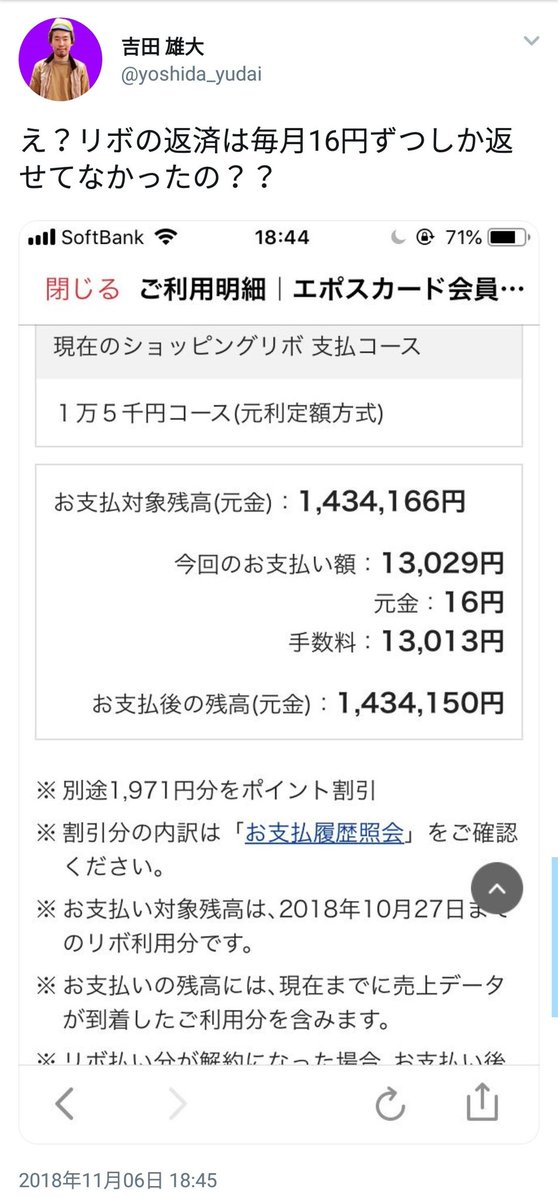Tap the 閉じる close button
Screen dimensions: 558x1199
[83, 289]
